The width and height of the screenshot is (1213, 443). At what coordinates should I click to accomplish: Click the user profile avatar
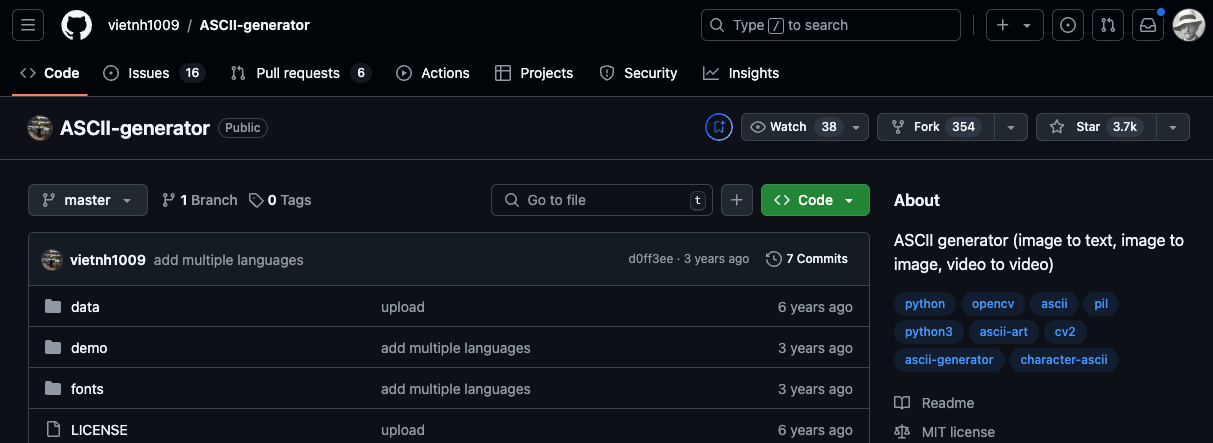click(x=1188, y=25)
